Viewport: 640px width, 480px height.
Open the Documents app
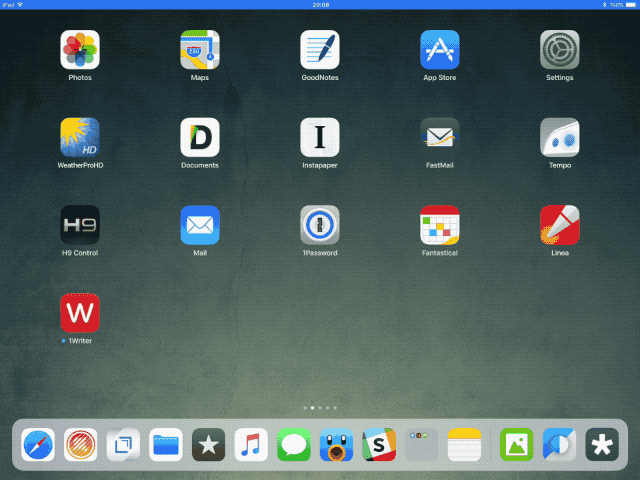click(x=200, y=138)
